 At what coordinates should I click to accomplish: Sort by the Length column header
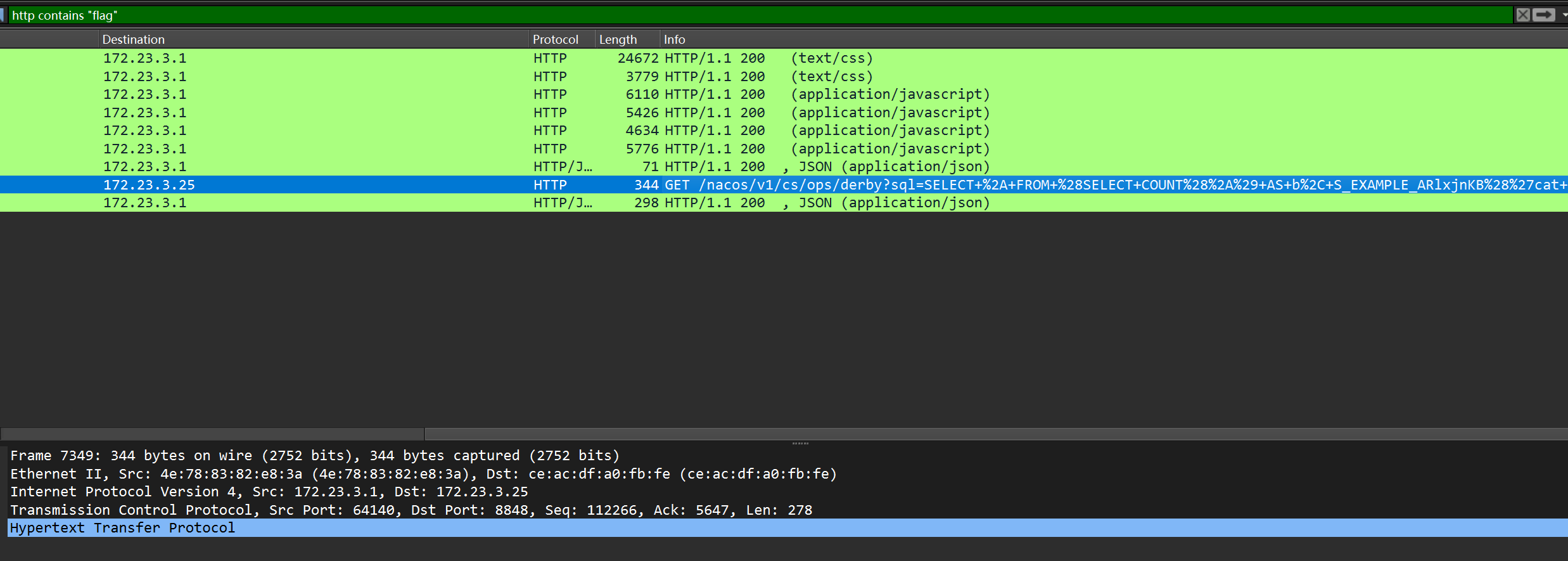click(x=618, y=39)
